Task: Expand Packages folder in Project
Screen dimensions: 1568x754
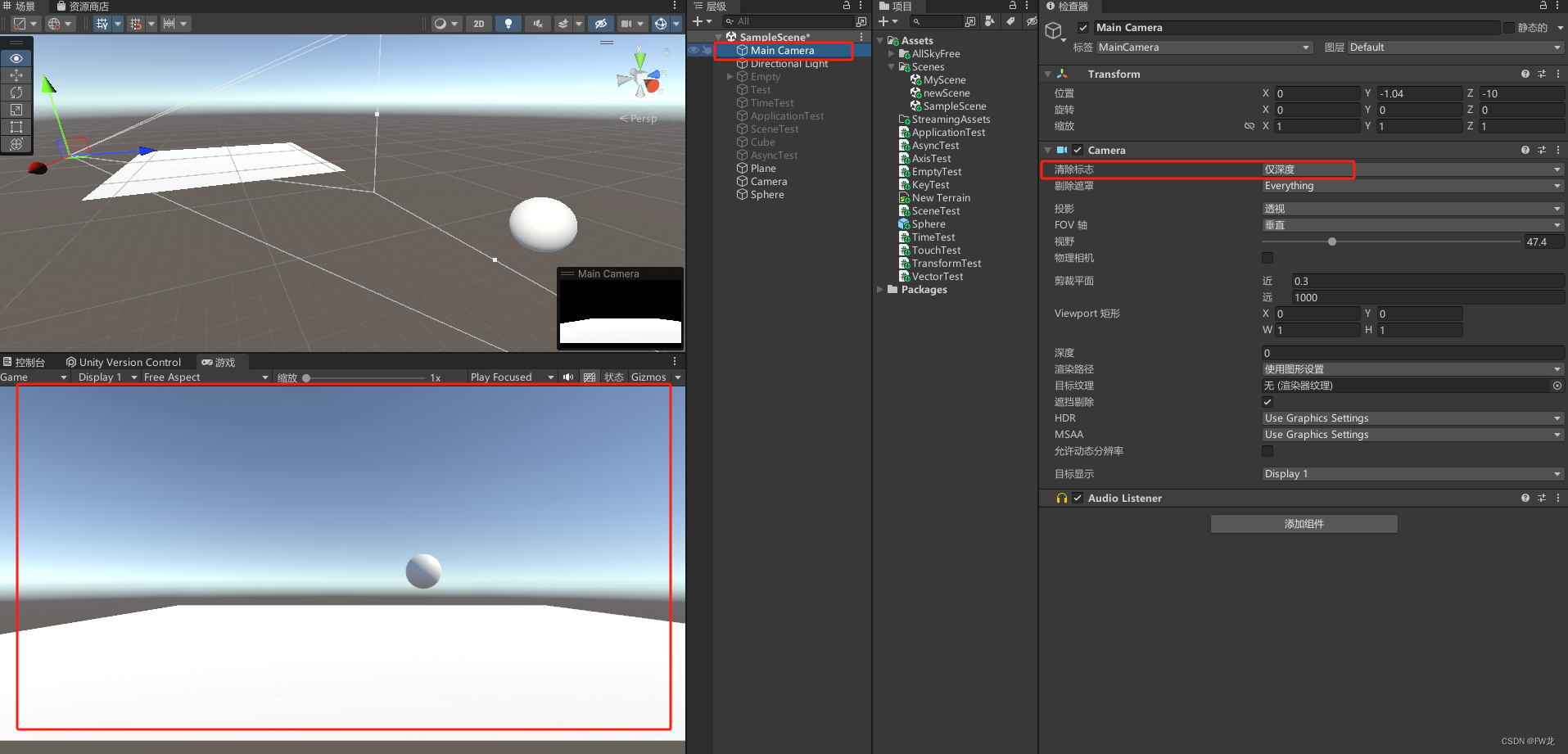Action: (x=880, y=290)
